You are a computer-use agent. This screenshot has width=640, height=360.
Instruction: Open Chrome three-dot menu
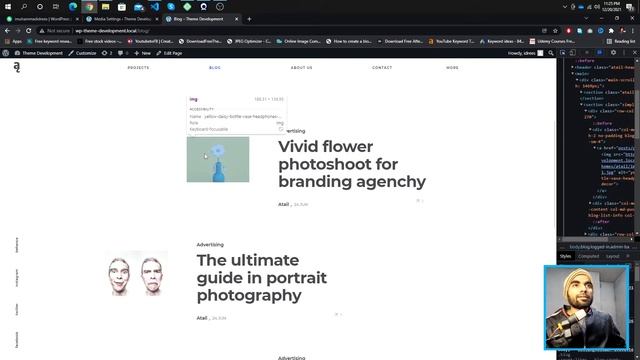633,31
